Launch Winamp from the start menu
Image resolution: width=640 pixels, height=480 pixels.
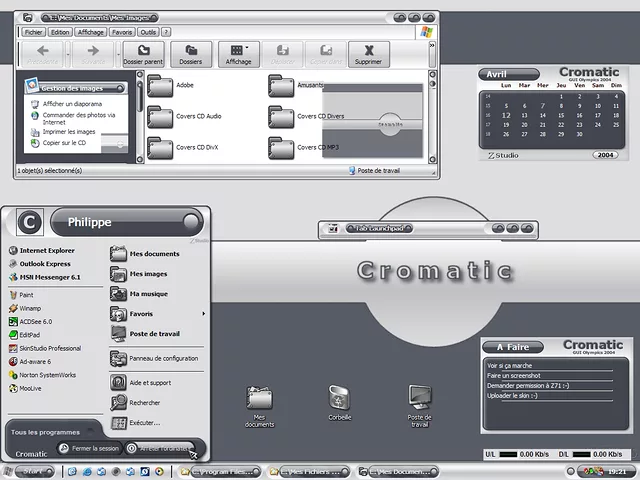point(30,308)
